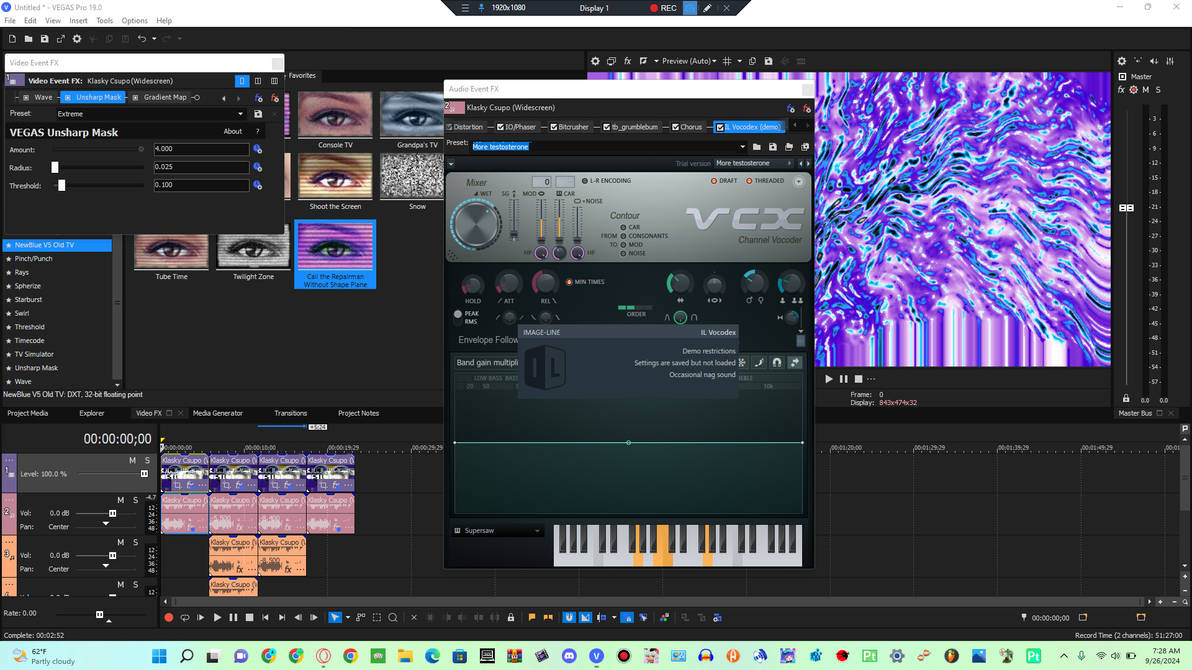Save project using the floppy disk icon
The width and height of the screenshot is (1192, 670).
pyautogui.click(x=44, y=39)
